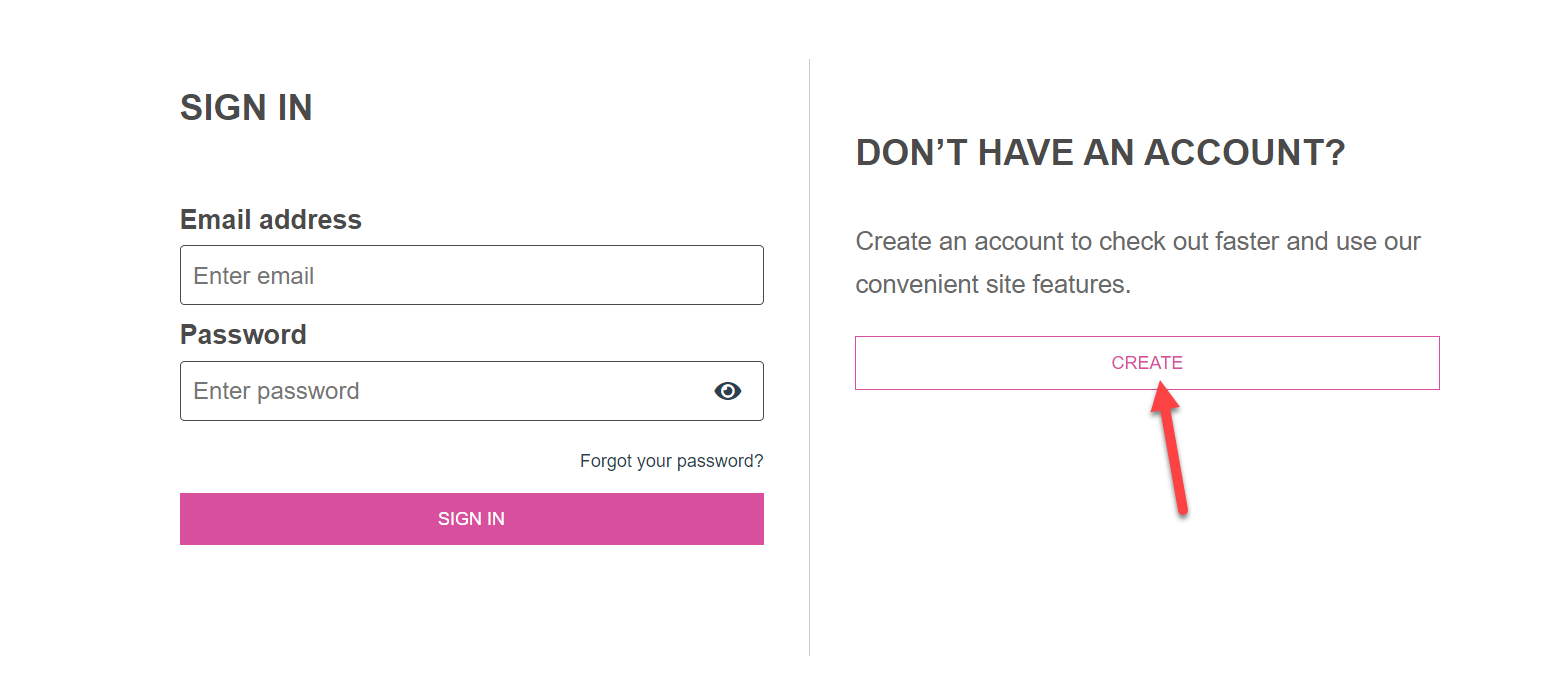1549x690 pixels.
Task: Recover account via Forgot your password?
Action: click(x=672, y=461)
